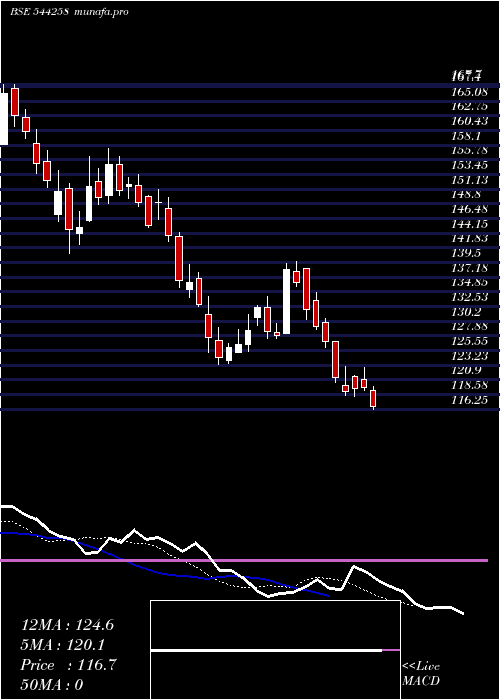Screen dimensions: 500x700
Task: Click the <<Live MACD label
Action: 421,674
